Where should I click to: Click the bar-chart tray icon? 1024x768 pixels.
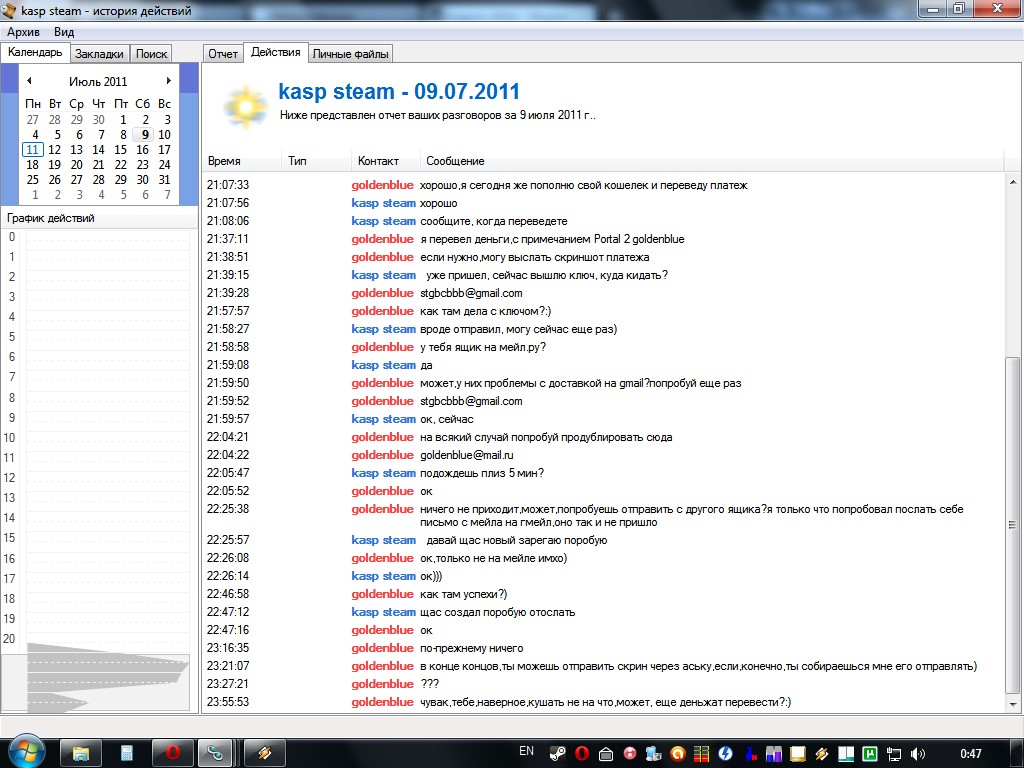(x=774, y=754)
